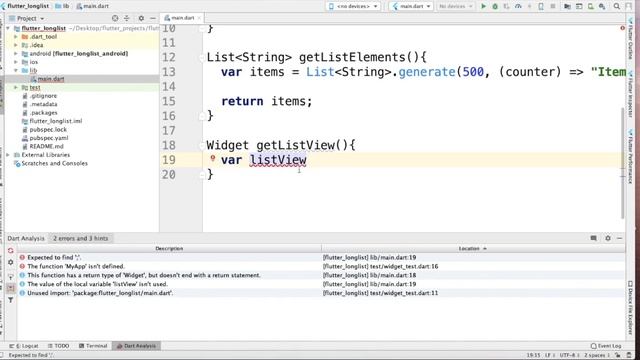Expand the test folder
The height and width of the screenshot is (360, 640).
pyautogui.click(x=16, y=87)
